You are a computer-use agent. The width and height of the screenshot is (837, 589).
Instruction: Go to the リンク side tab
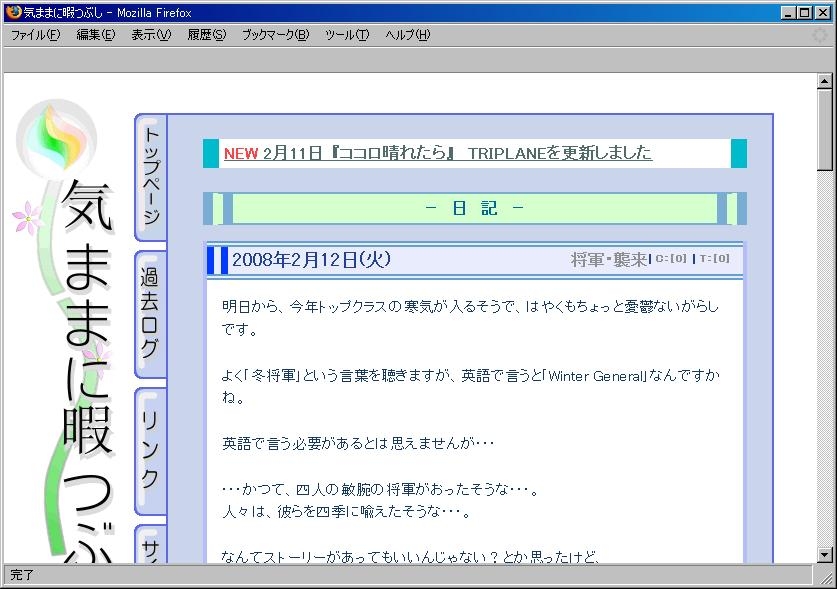[151, 449]
